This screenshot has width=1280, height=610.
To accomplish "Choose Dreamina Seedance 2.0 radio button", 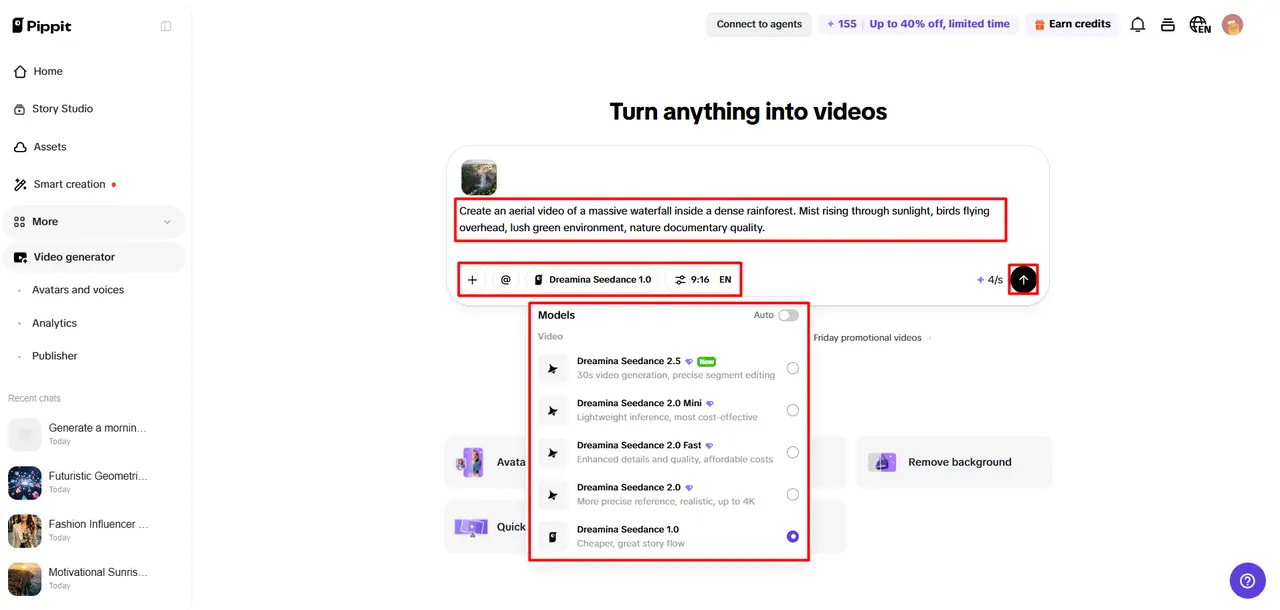I will pos(793,494).
